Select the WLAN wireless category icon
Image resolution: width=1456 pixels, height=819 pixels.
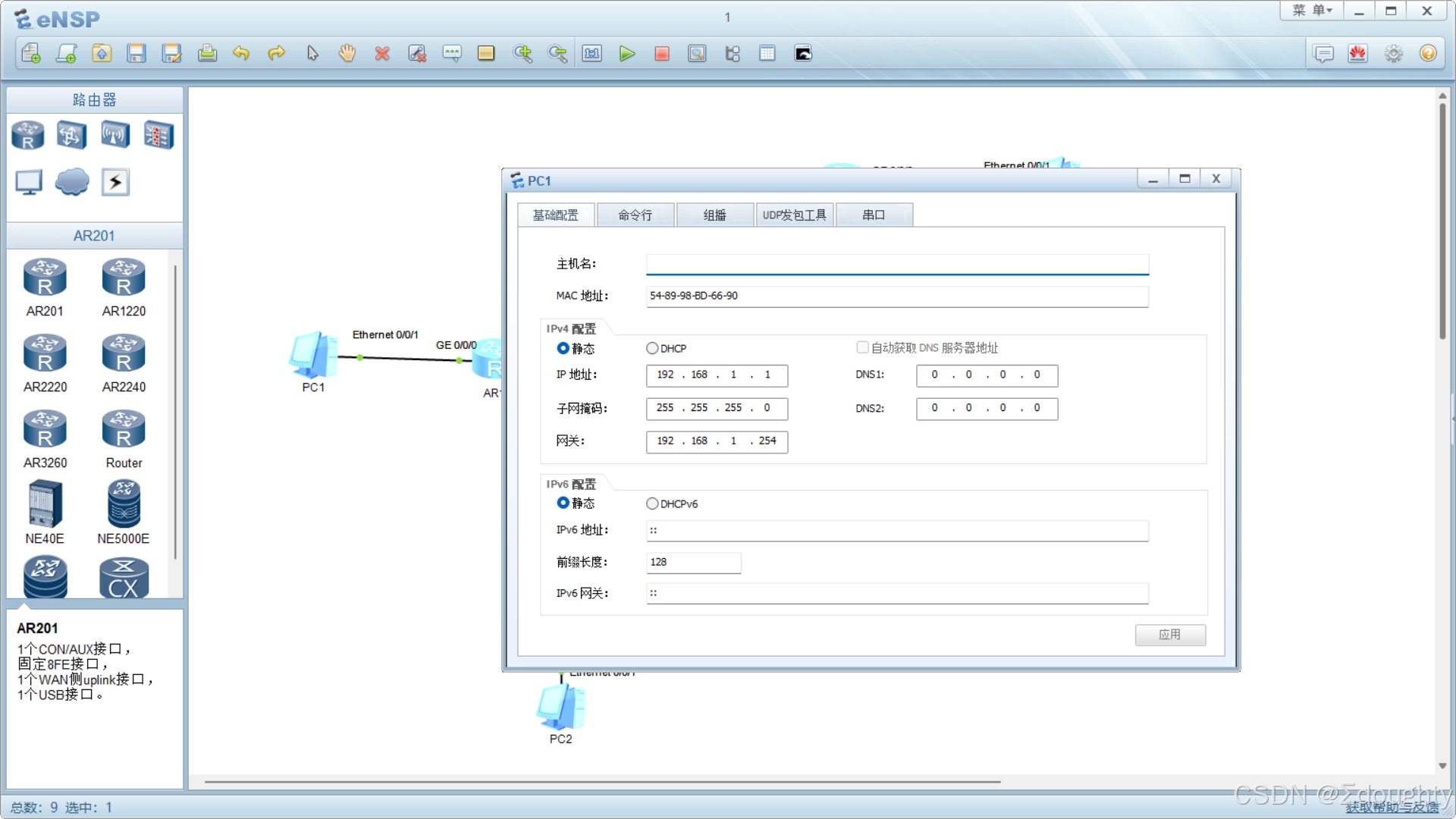(115, 135)
